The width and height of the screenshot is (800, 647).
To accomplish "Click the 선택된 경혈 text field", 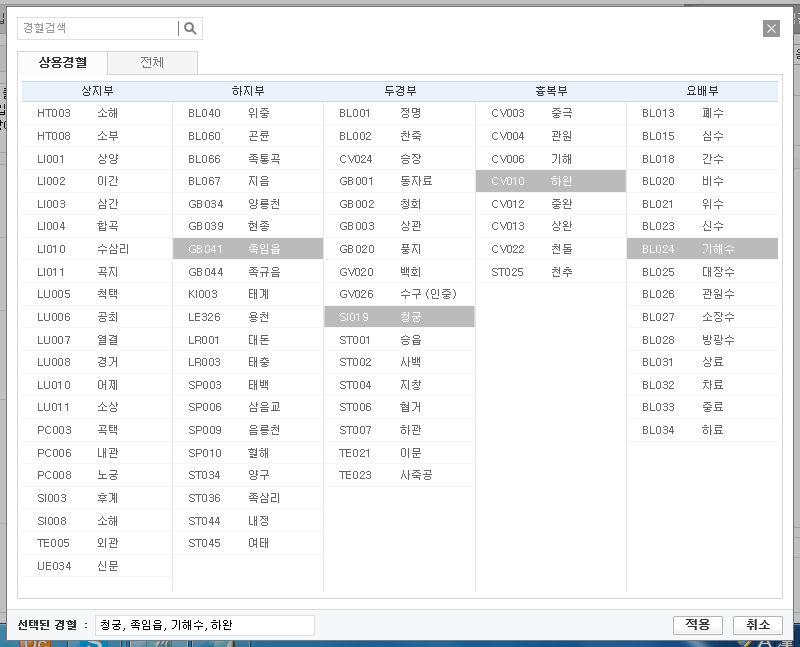I will pyautogui.click(x=204, y=625).
